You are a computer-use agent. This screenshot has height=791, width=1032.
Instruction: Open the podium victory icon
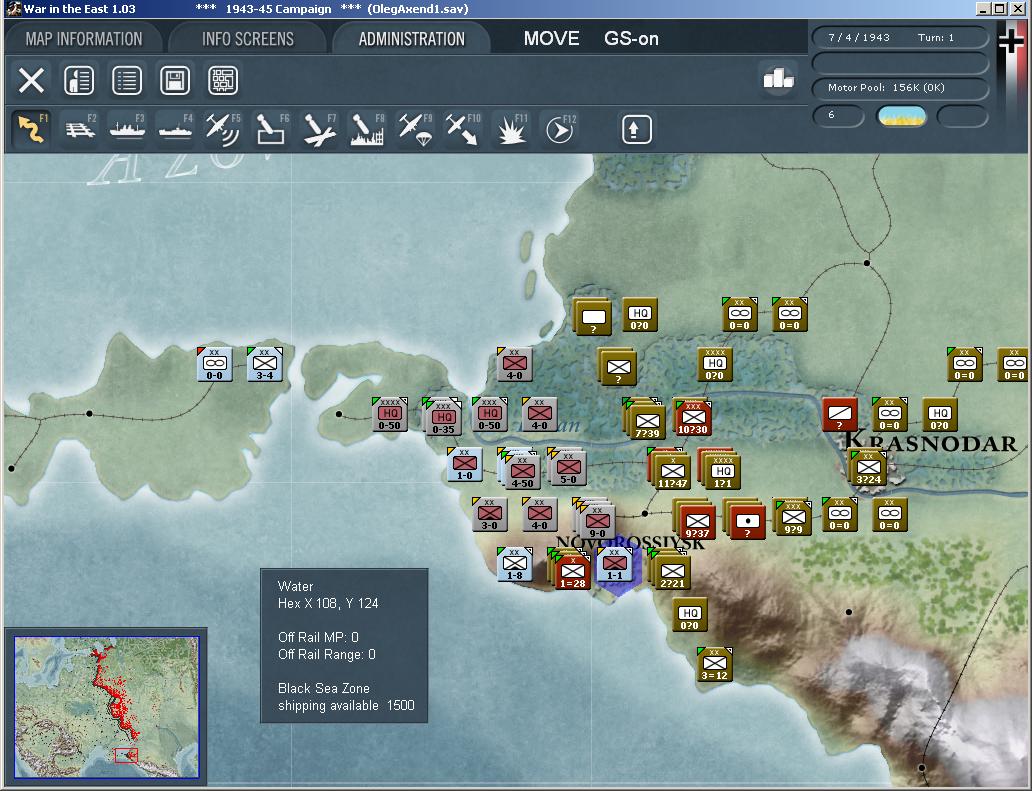tap(778, 79)
